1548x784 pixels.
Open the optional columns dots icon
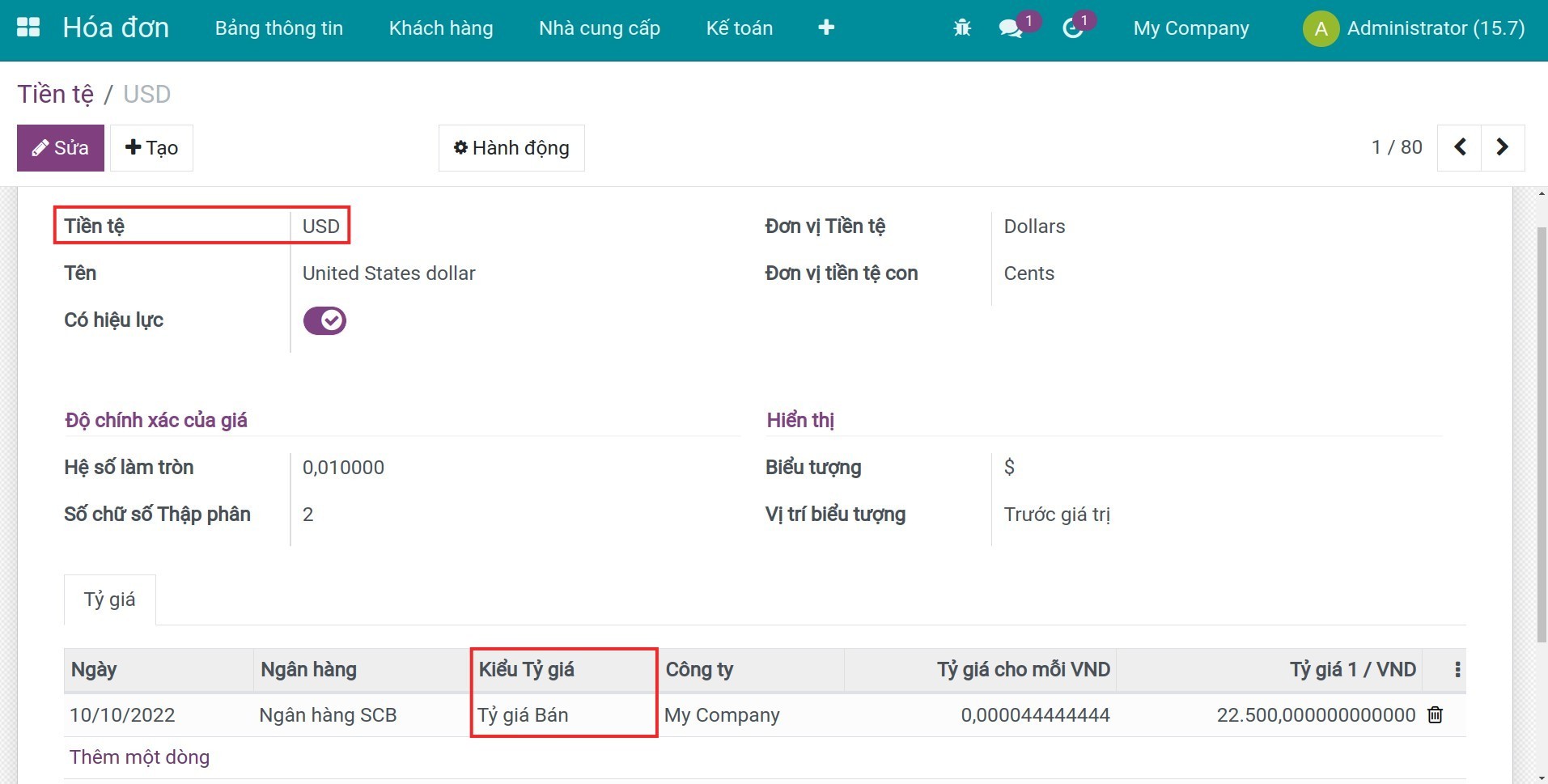tap(1457, 669)
